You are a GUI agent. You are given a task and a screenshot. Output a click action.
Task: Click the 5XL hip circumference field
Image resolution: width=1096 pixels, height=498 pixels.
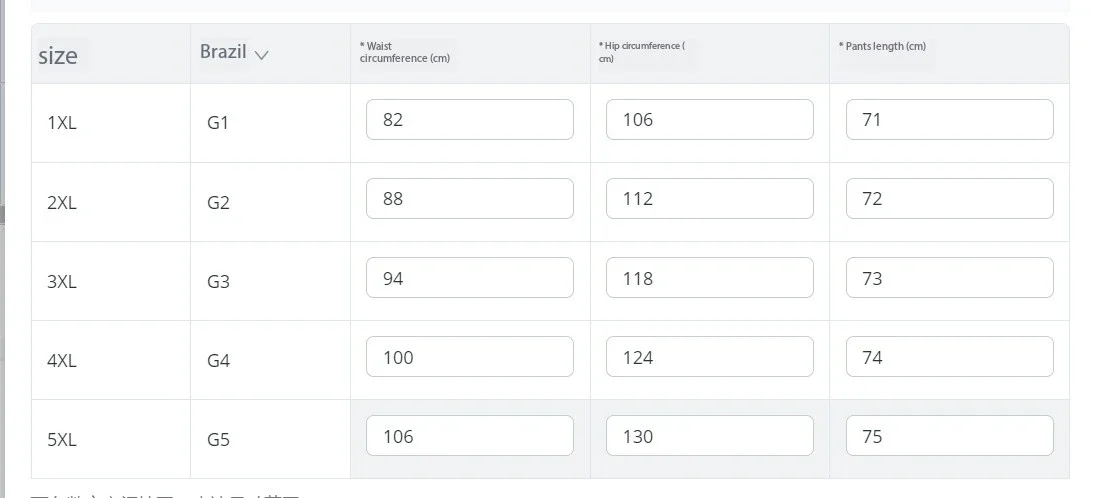pyautogui.click(x=709, y=436)
